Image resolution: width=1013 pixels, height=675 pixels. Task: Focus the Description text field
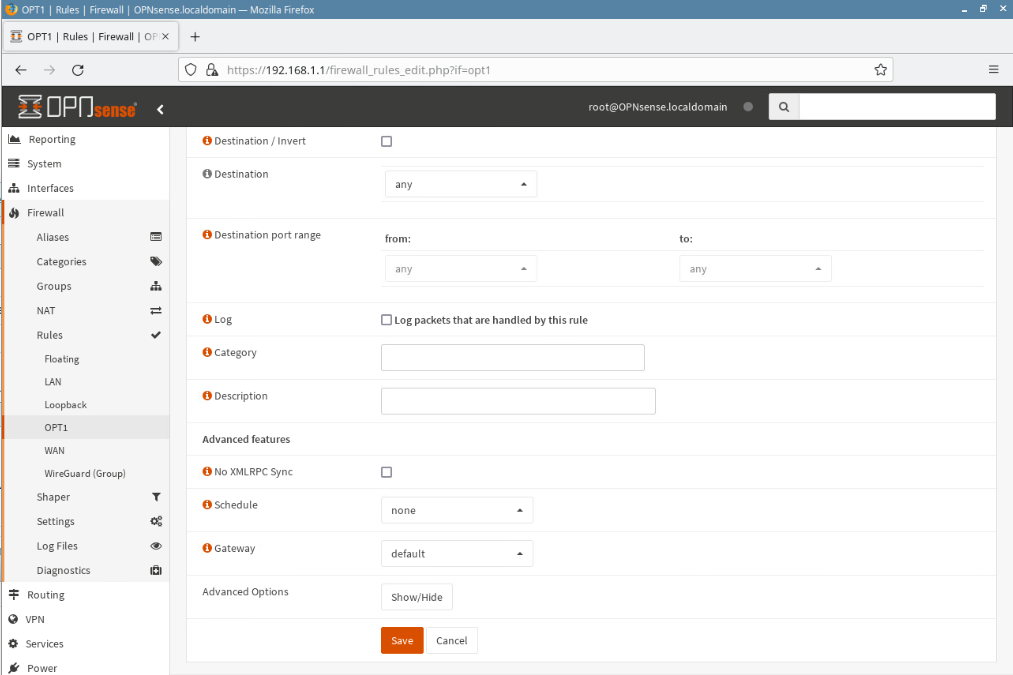[518, 401]
